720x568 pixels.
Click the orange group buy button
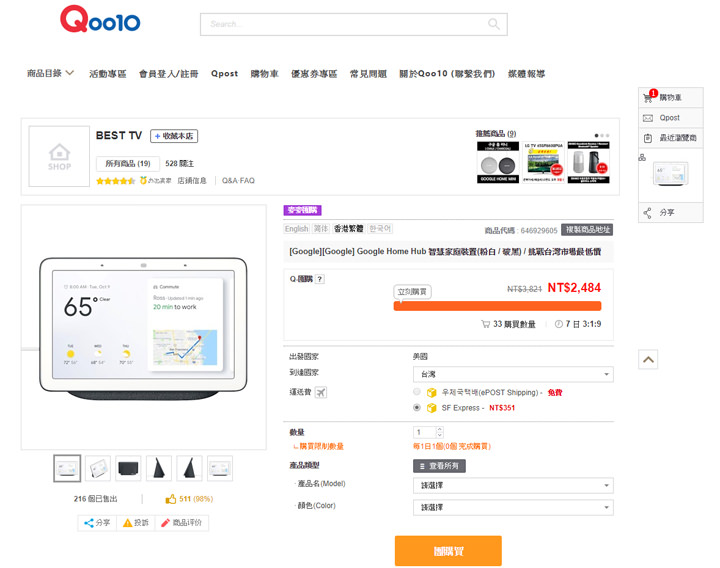448,551
